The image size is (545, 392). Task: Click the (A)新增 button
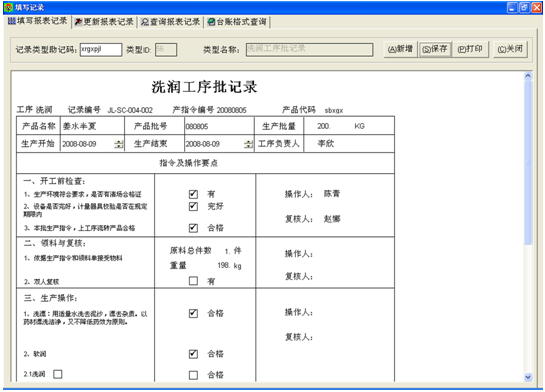[x=400, y=49]
